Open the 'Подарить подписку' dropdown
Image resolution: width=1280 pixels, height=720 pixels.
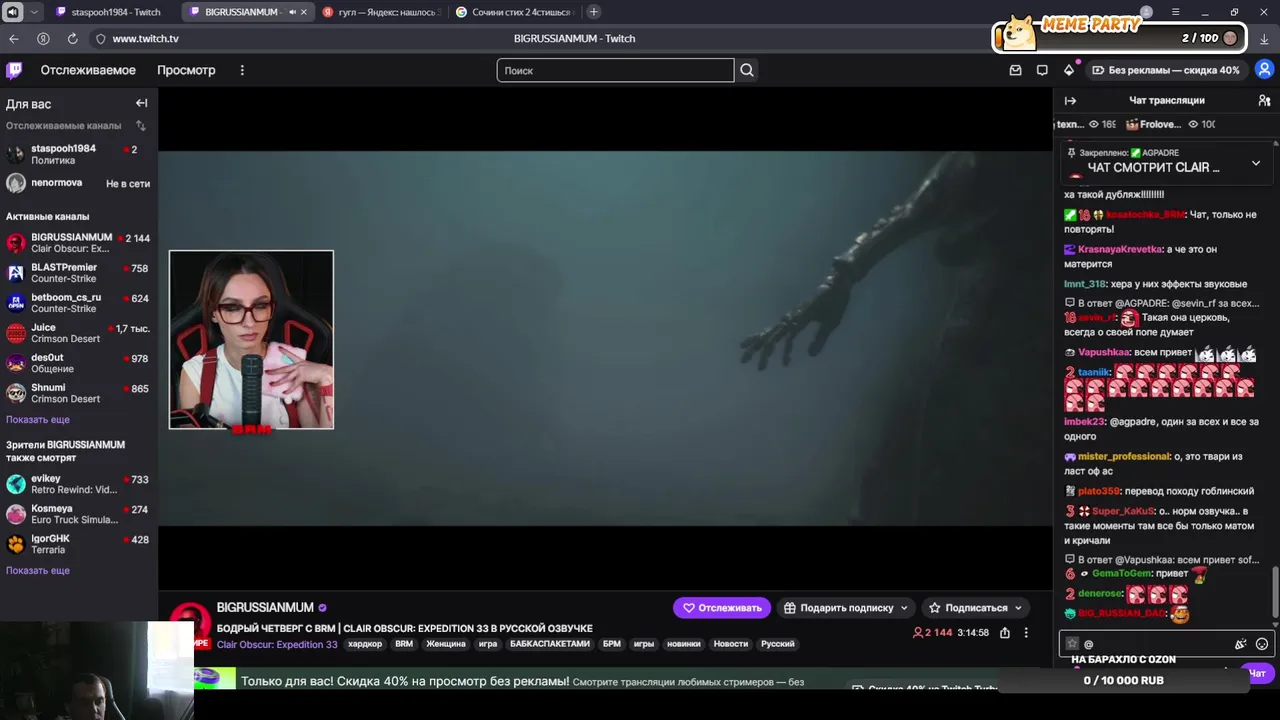click(846, 607)
